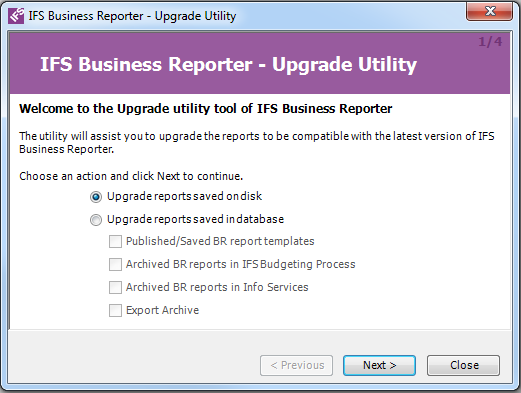Click the 1/4 page step indicator
Image resolution: width=521 pixels, height=393 pixels.
490,42
